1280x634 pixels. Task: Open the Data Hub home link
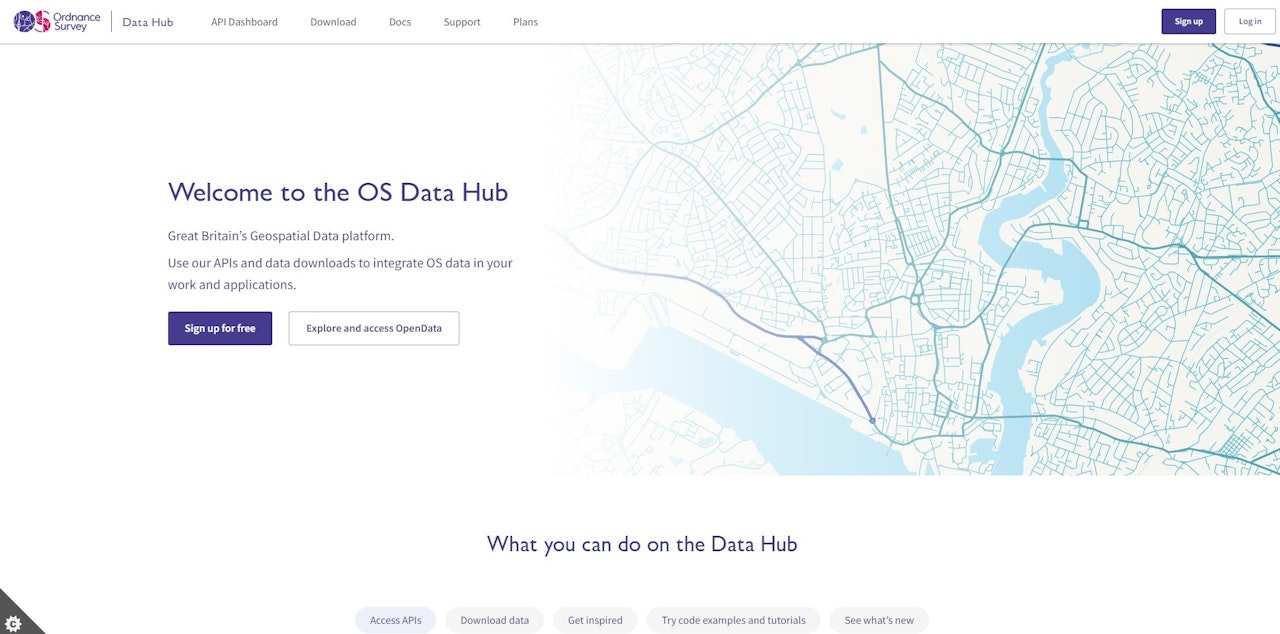[x=147, y=22]
